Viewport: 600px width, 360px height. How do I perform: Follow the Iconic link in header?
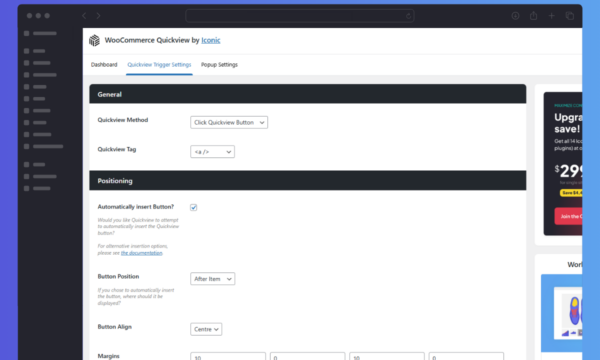click(x=211, y=40)
